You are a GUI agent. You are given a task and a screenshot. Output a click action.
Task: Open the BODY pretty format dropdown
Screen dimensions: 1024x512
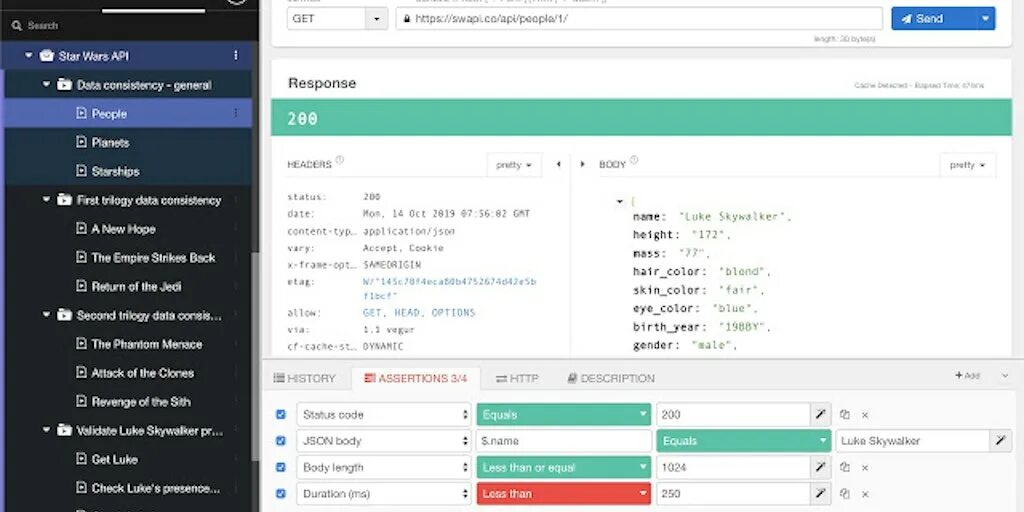968,165
